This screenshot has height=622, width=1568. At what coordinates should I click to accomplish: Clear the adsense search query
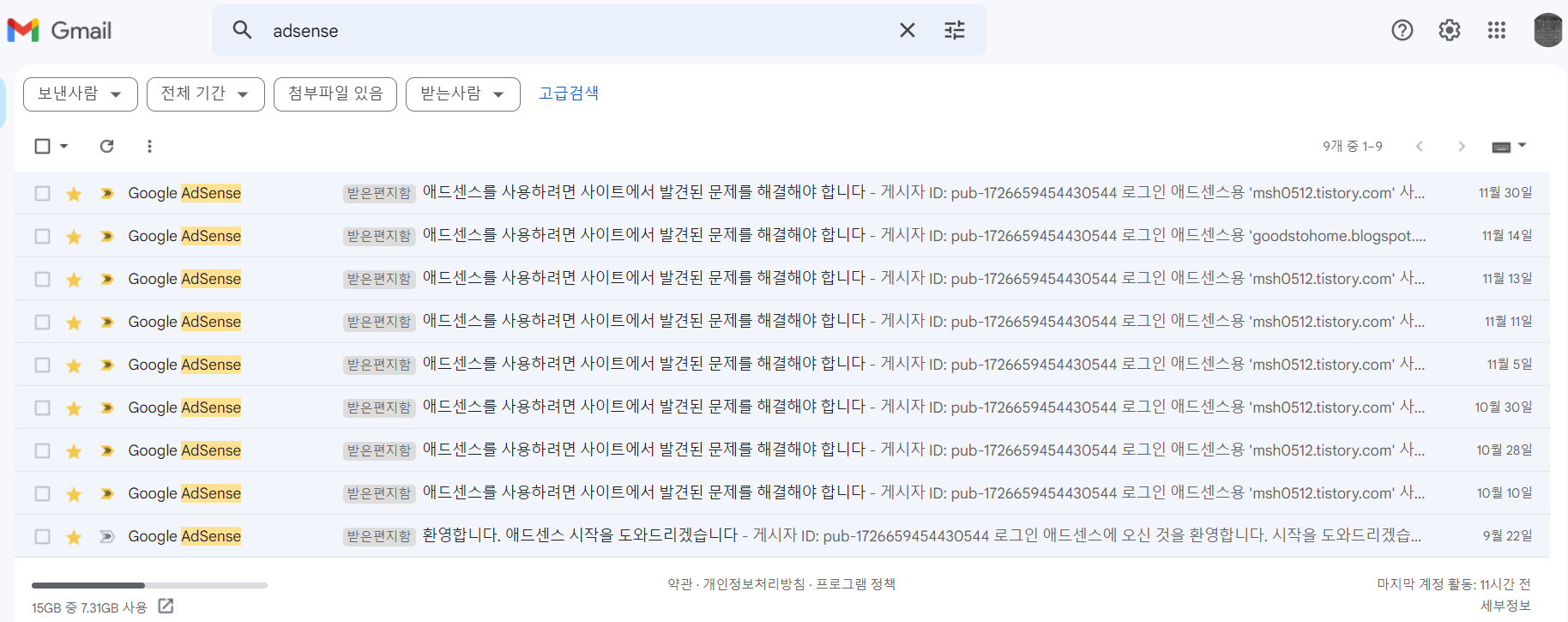(x=907, y=30)
